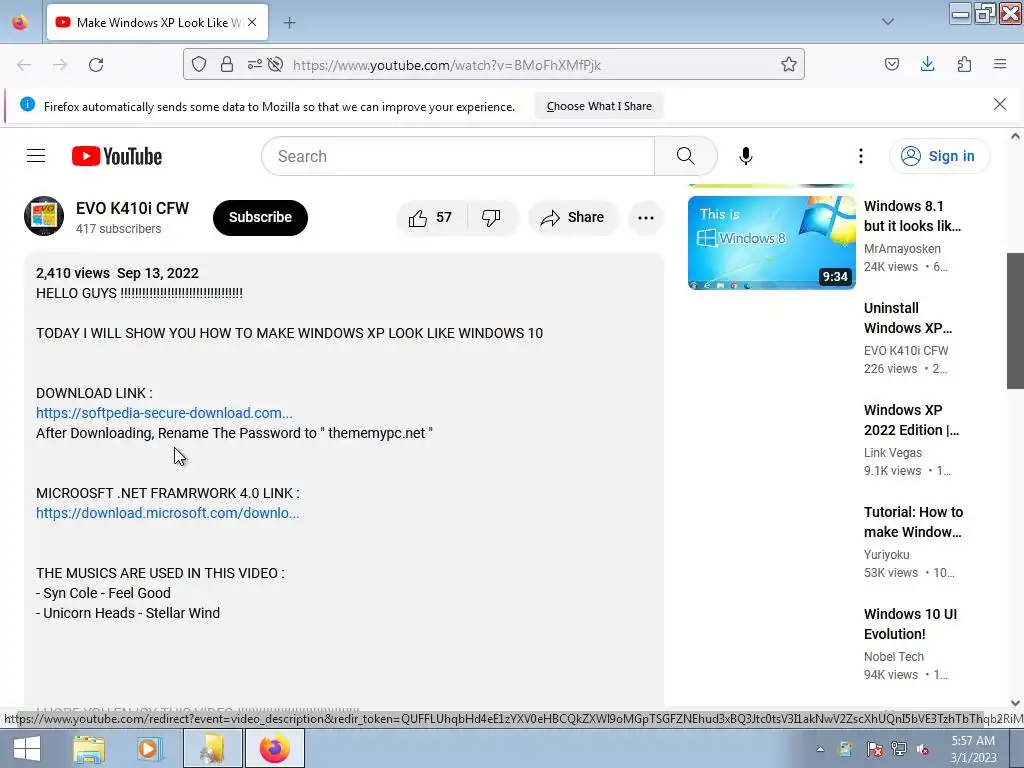1024x768 pixels.
Task: Show hidden system tray icons arrow
Action: 820,749
